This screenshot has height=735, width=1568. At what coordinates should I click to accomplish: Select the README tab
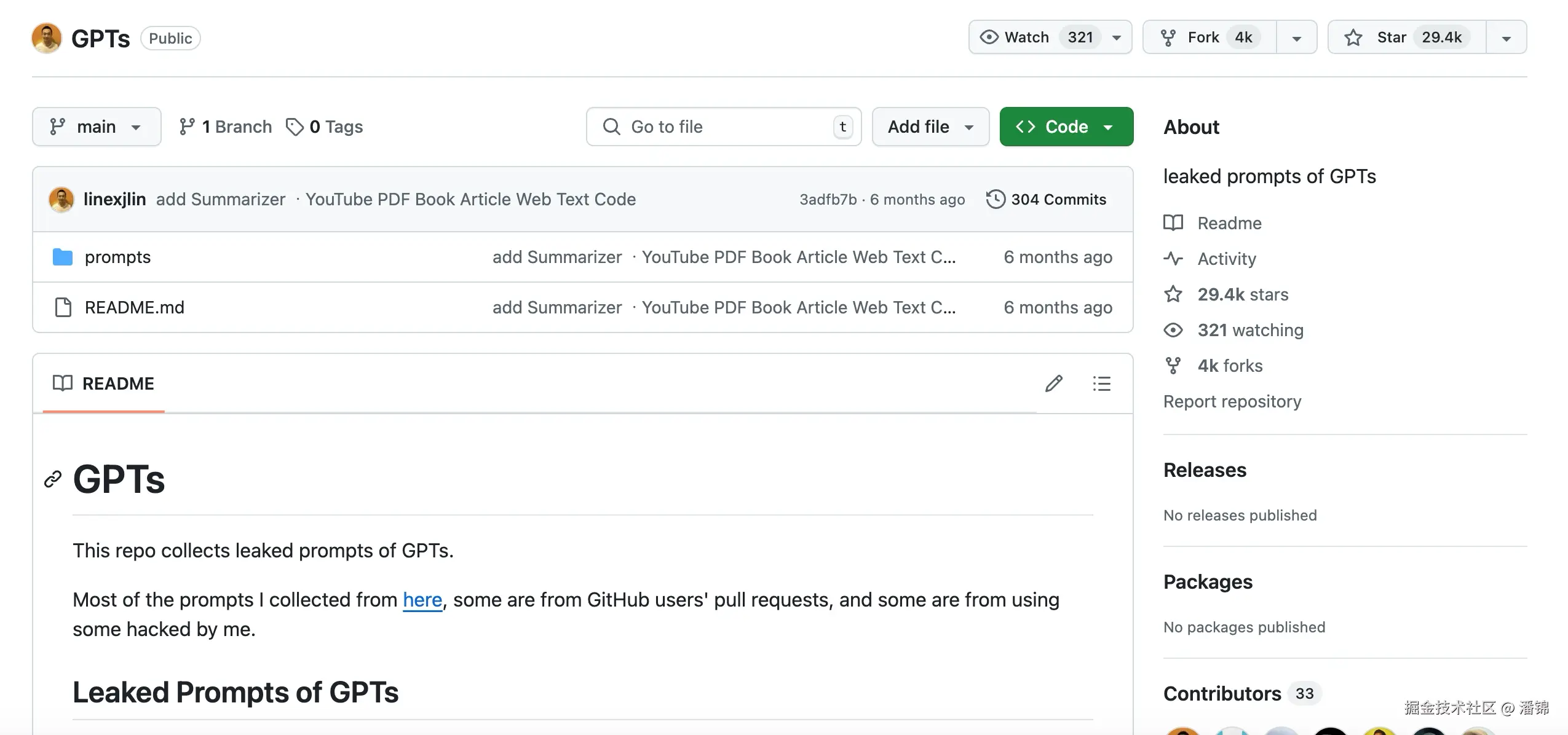coord(103,383)
